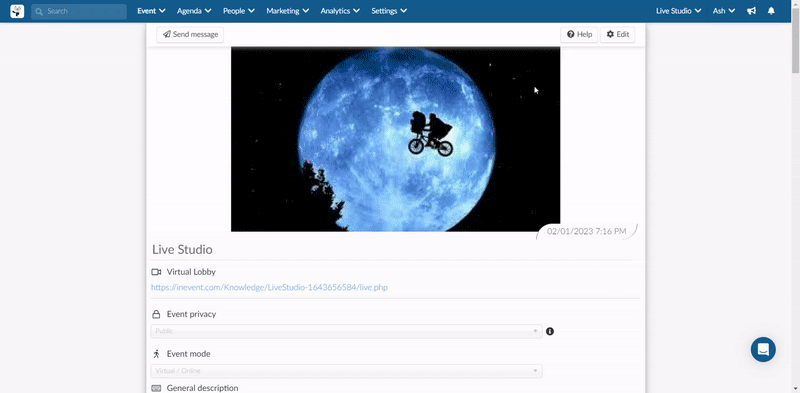Open the People menu
The image size is (800, 393).
coord(239,11)
